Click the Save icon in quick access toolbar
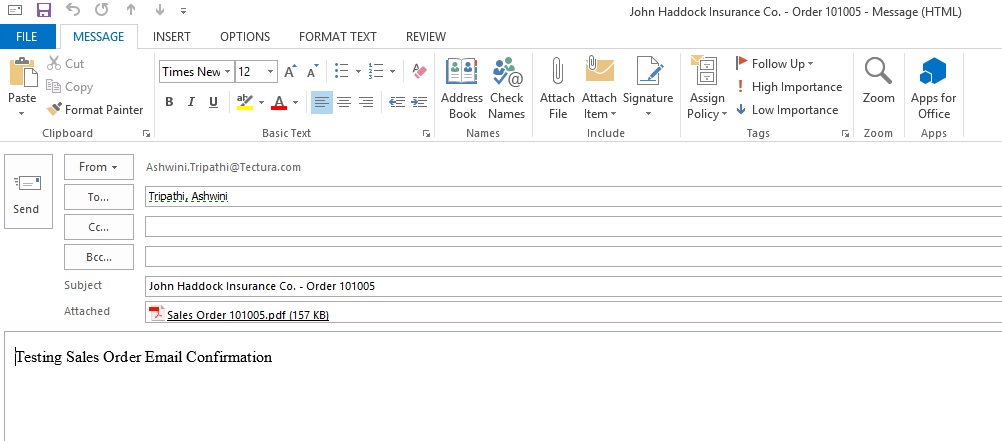 (43, 11)
